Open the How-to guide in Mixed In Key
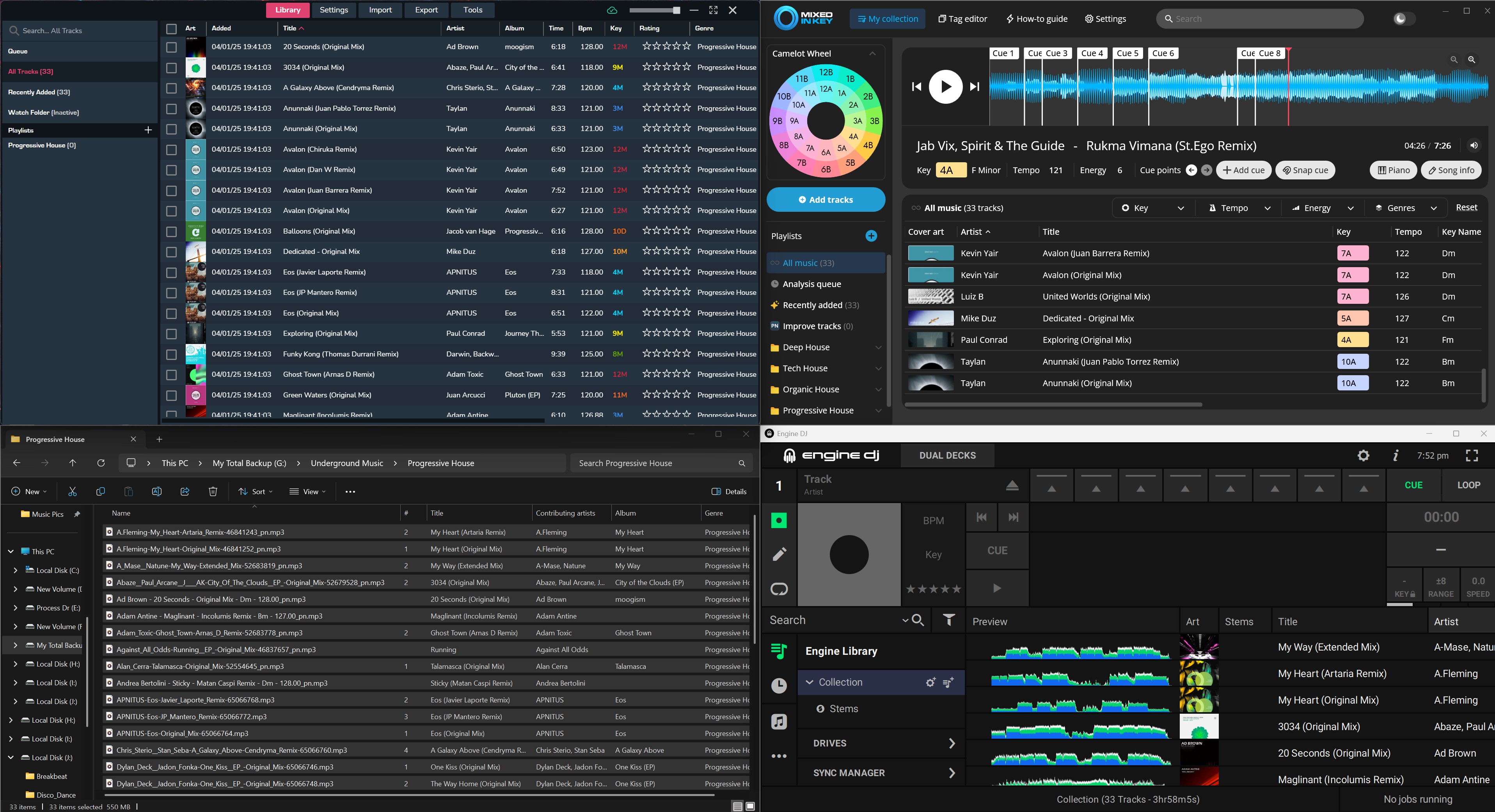1495x812 pixels. (x=1037, y=19)
